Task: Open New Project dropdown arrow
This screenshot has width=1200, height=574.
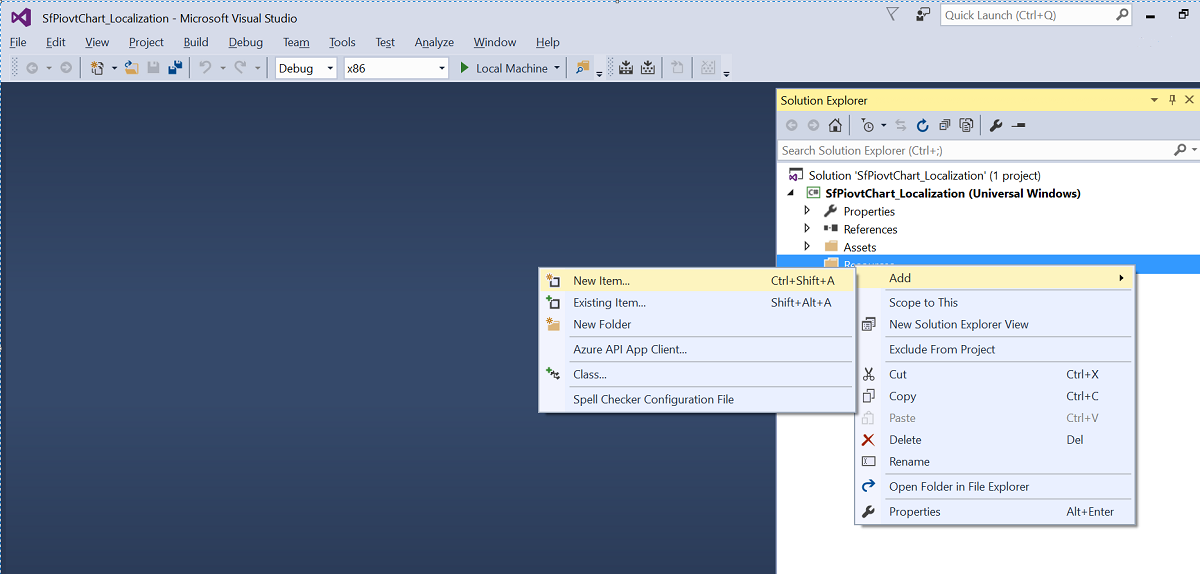Action: 114,68
